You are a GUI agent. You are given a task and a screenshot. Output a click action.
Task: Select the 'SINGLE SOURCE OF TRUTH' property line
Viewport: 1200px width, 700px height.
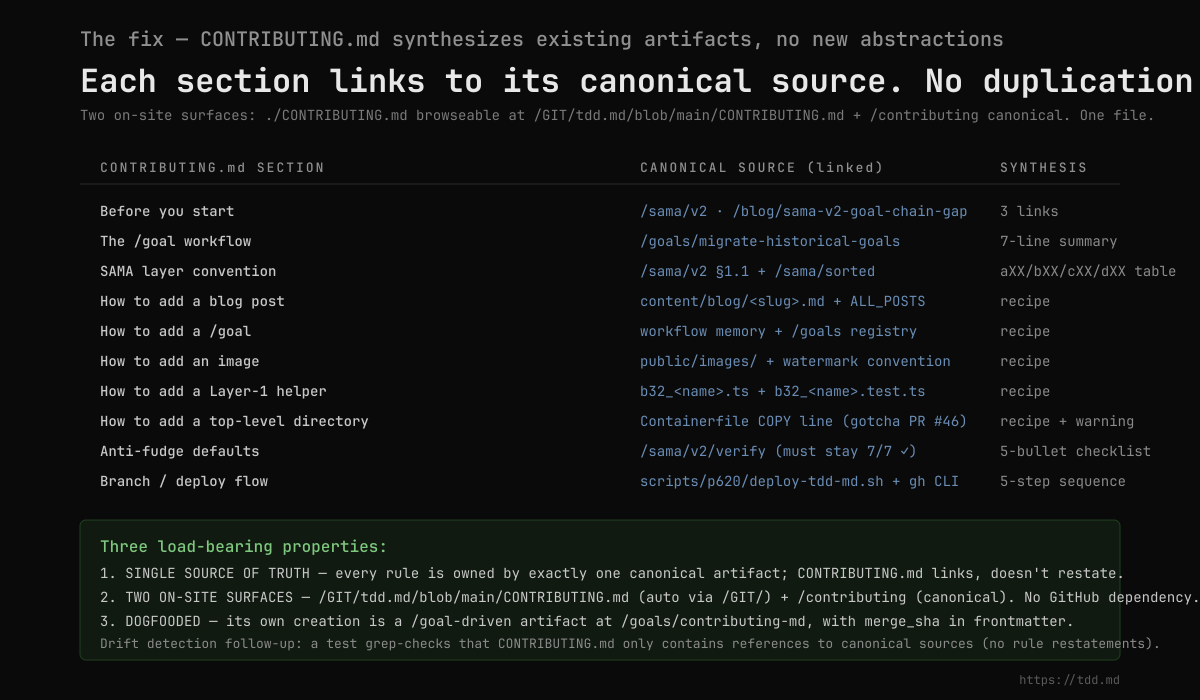coord(612,573)
